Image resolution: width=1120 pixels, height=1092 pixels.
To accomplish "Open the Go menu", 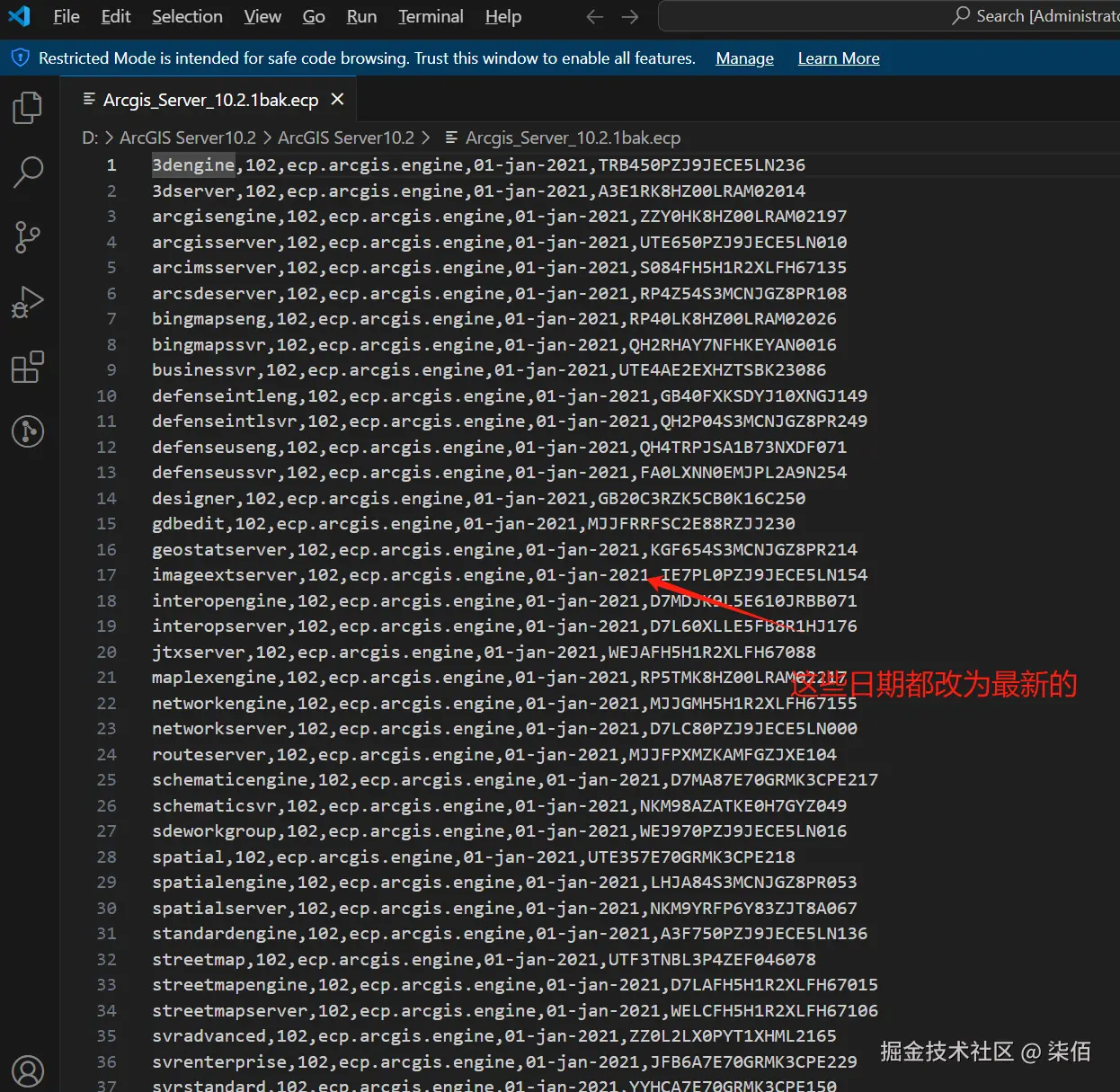I will (314, 16).
